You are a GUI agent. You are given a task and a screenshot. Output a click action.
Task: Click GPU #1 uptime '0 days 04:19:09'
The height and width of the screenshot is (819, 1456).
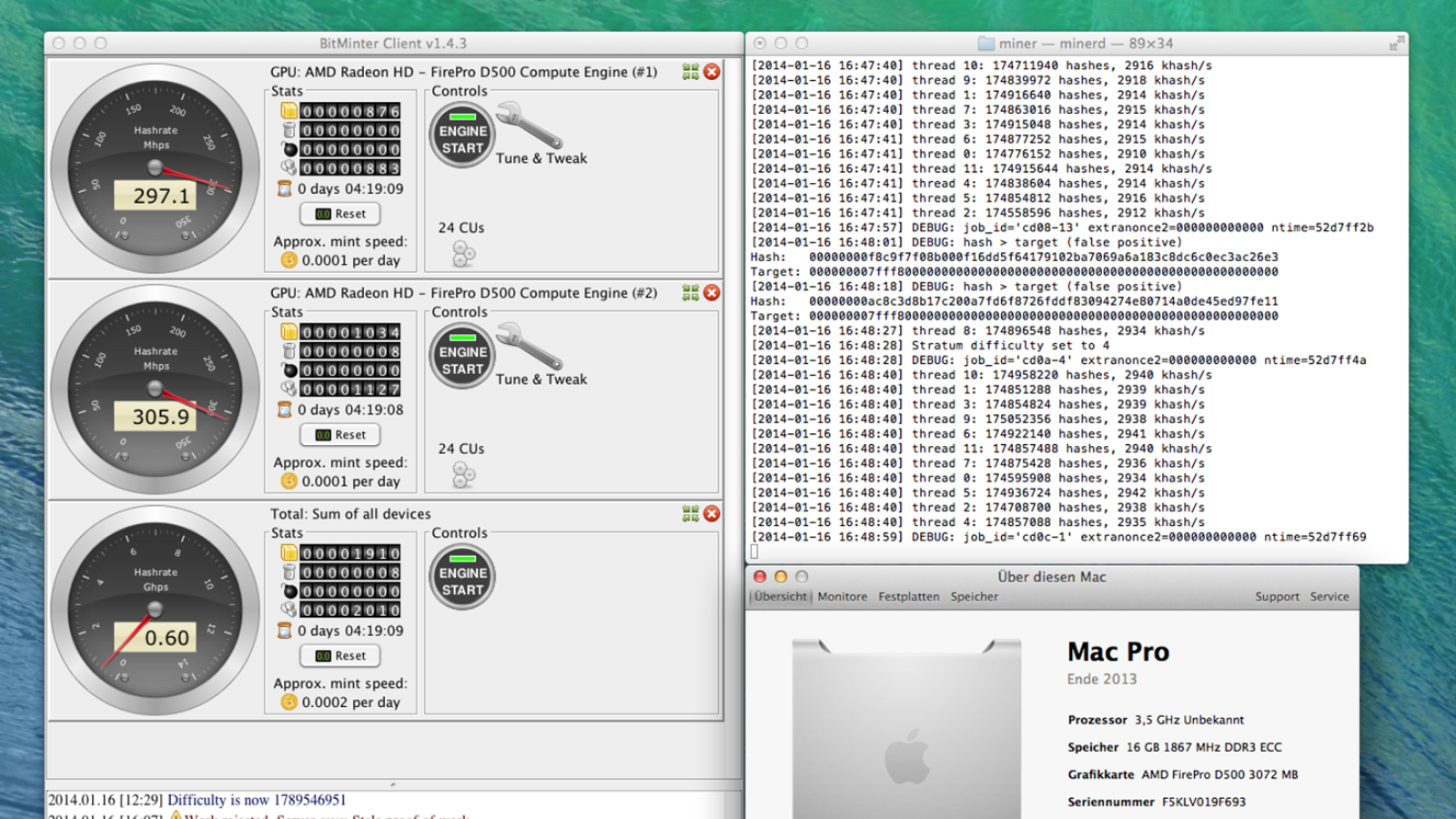point(350,188)
